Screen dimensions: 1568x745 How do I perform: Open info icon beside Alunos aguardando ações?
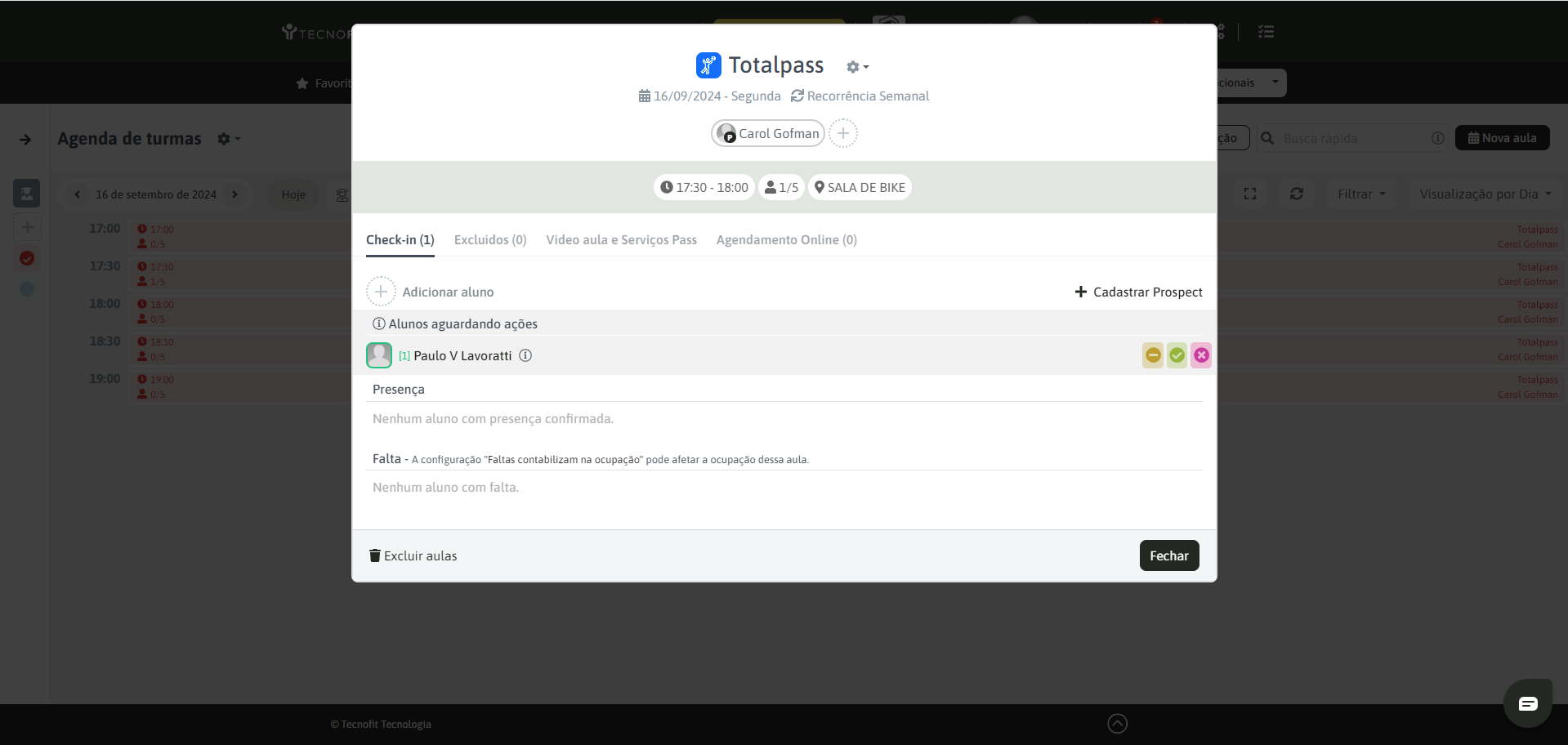[x=379, y=323]
